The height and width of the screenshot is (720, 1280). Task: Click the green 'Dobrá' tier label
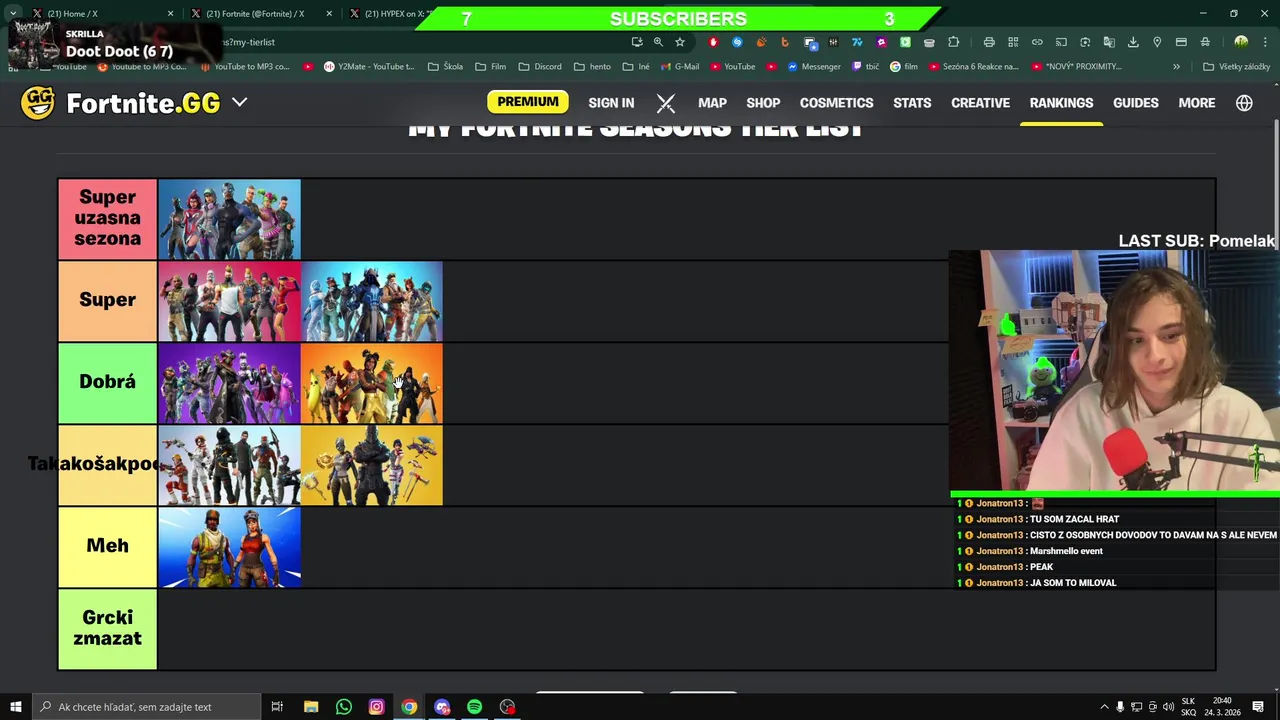coord(107,383)
